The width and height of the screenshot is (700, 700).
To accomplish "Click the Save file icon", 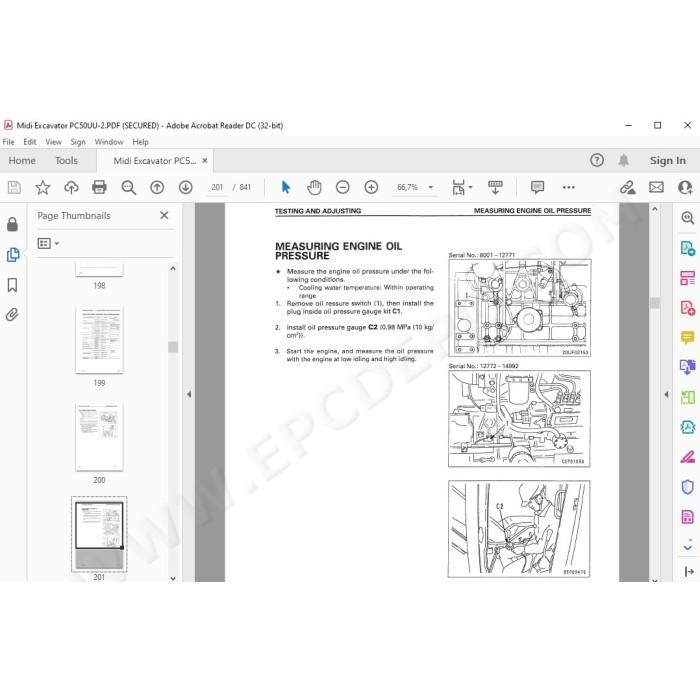I will [x=14, y=188].
